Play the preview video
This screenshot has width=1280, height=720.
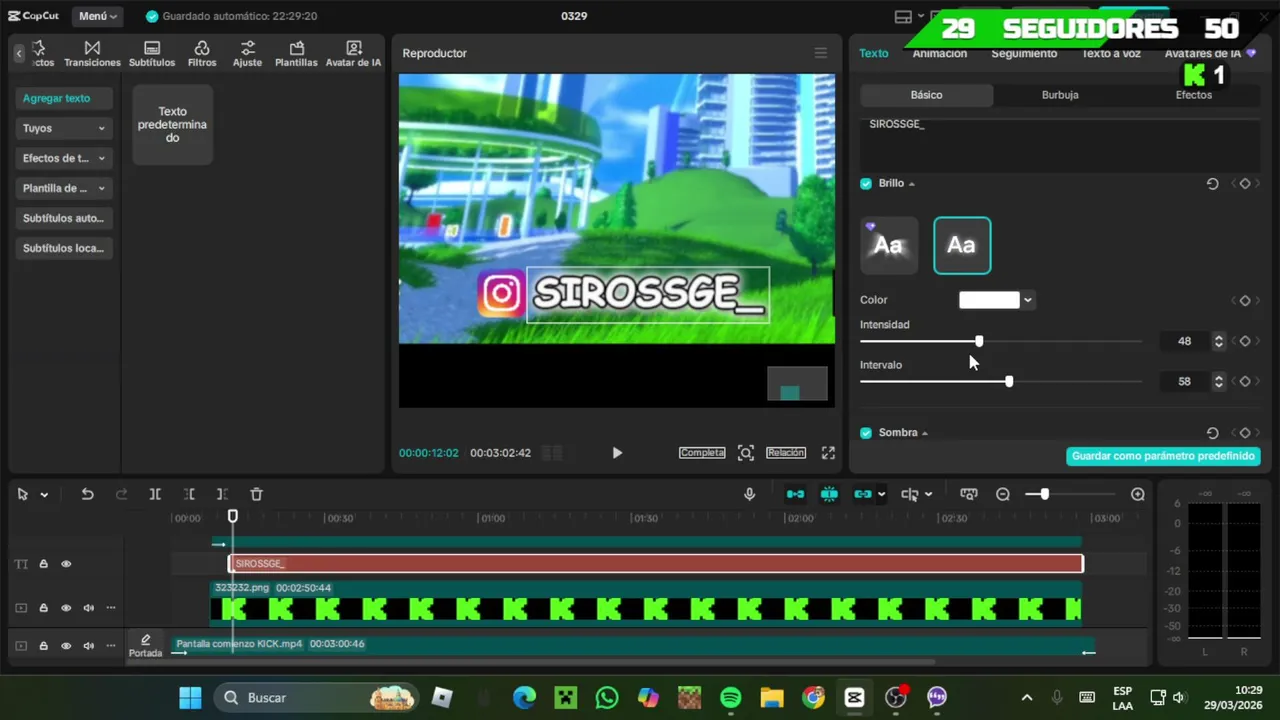pyautogui.click(x=617, y=453)
